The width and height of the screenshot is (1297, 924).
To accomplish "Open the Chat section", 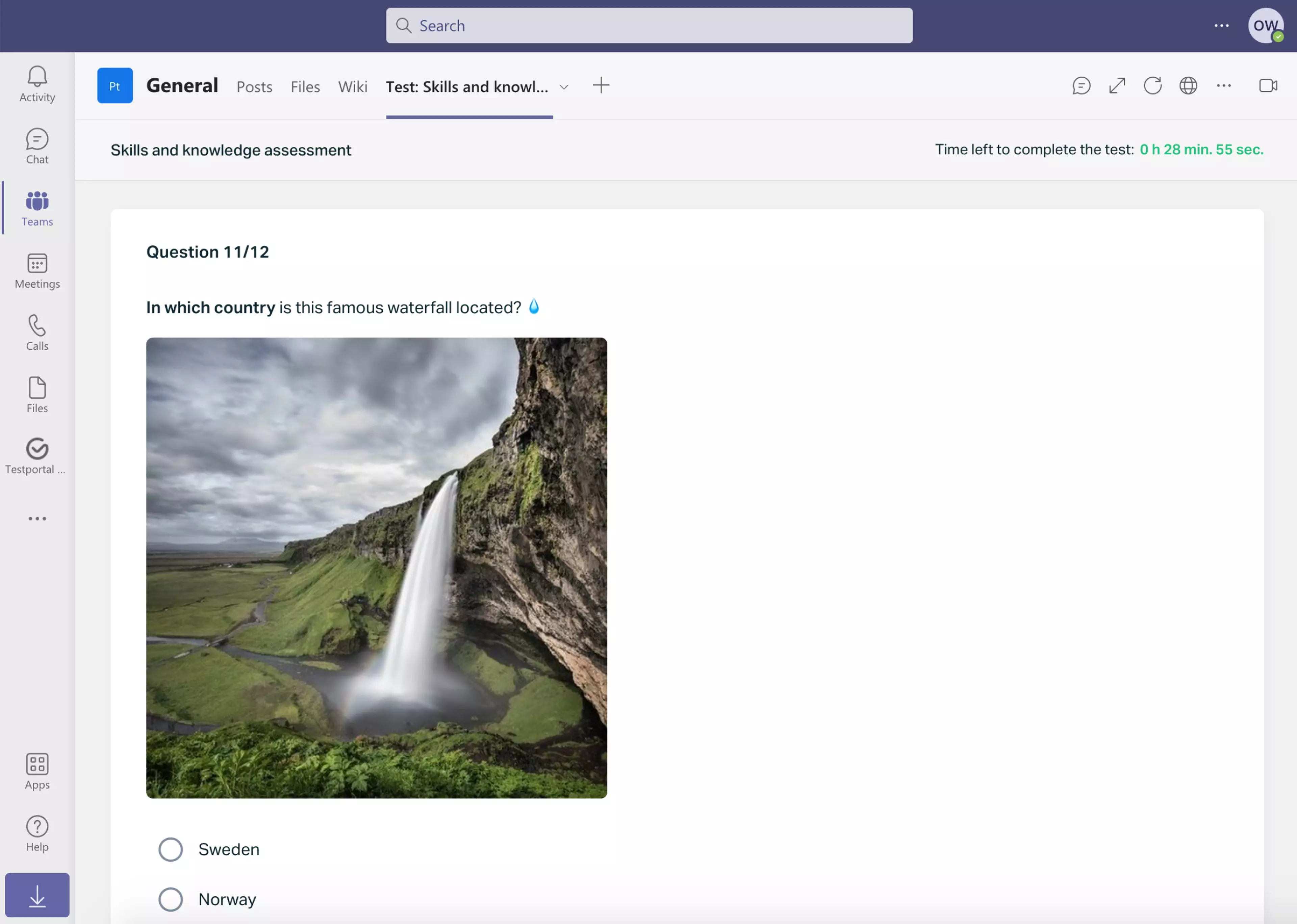I will [37, 146].
